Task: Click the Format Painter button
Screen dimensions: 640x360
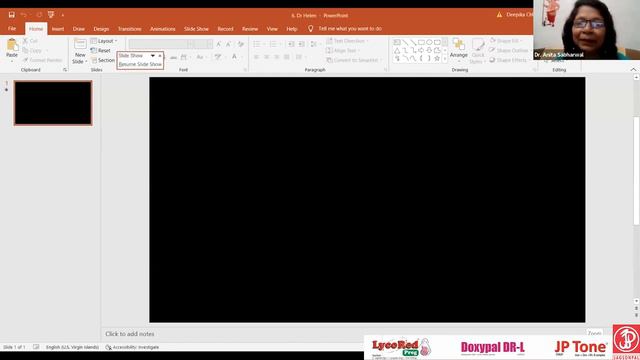Action: coord(42,60)
